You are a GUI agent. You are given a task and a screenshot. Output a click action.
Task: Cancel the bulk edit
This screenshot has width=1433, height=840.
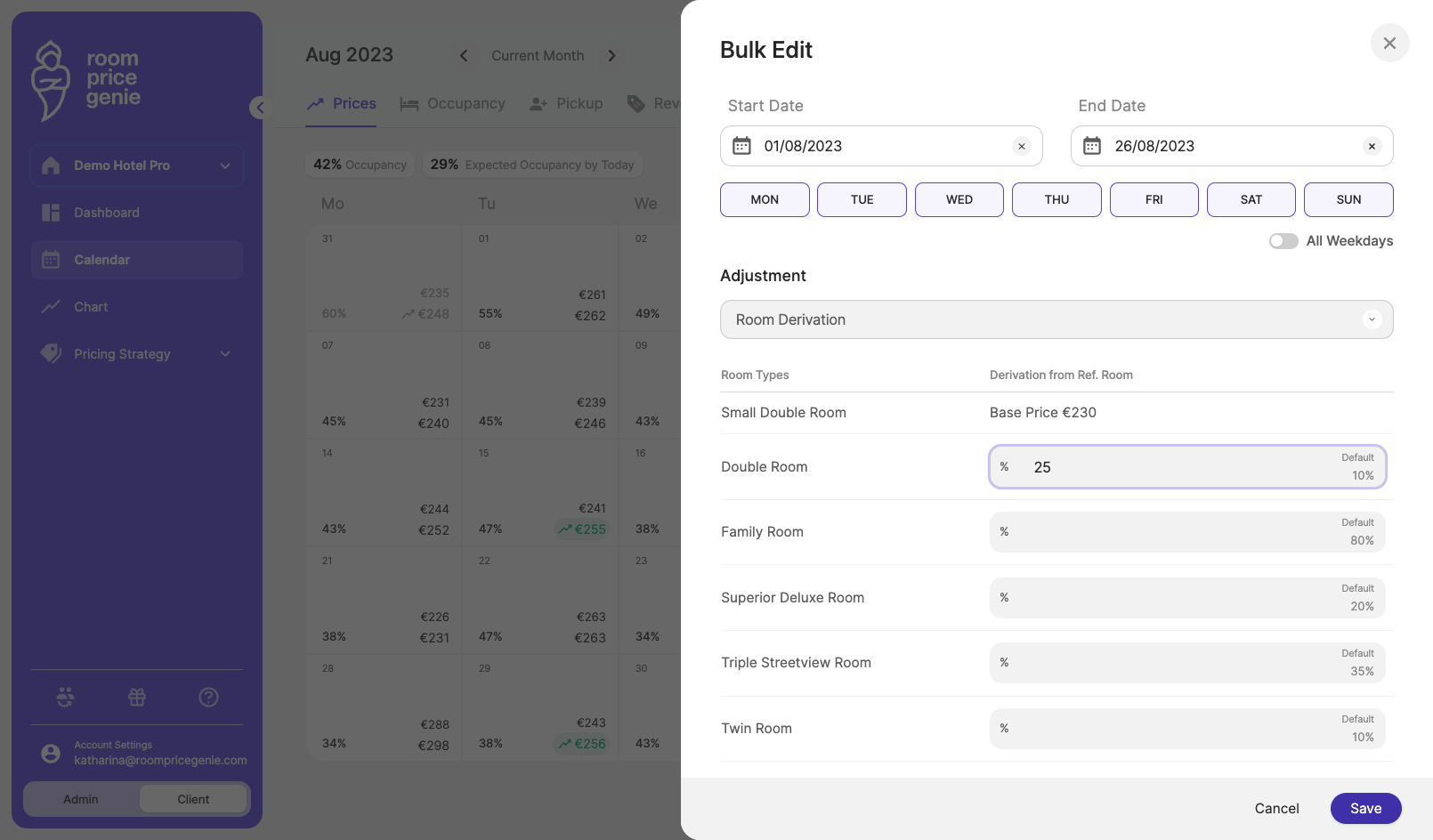[x=1276, y=808]
